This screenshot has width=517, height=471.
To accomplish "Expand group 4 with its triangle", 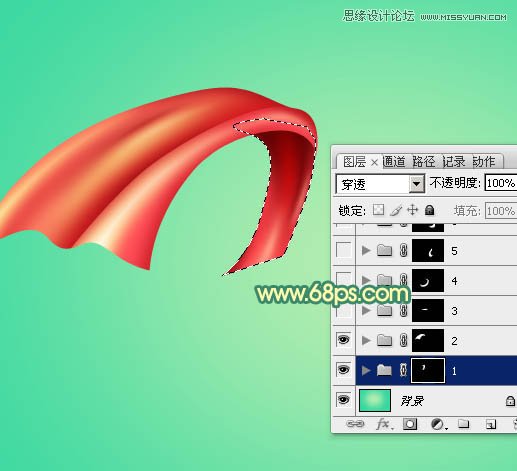I will (x=366, y=280).
